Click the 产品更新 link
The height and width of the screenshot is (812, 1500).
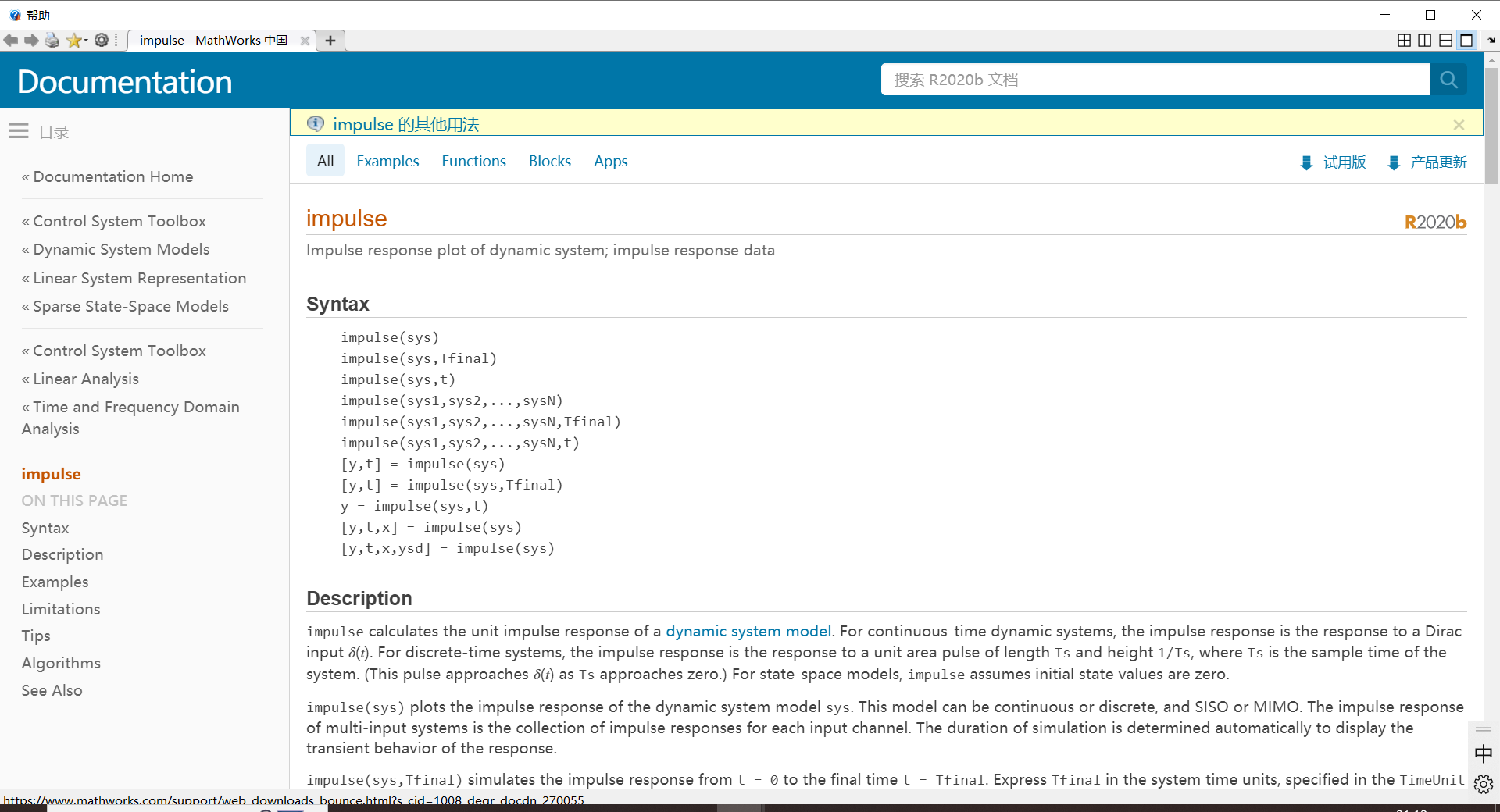(1438, 162)
